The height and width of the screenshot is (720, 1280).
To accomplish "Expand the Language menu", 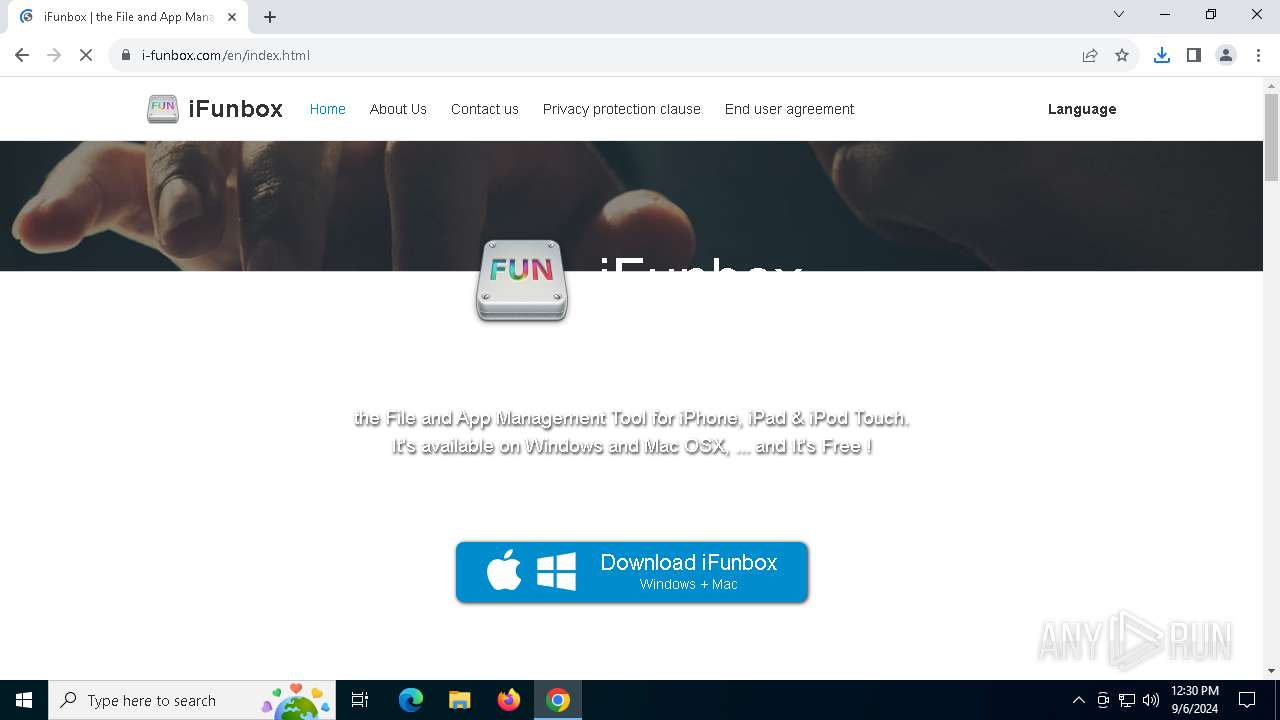I will (x=1082, y=109).
